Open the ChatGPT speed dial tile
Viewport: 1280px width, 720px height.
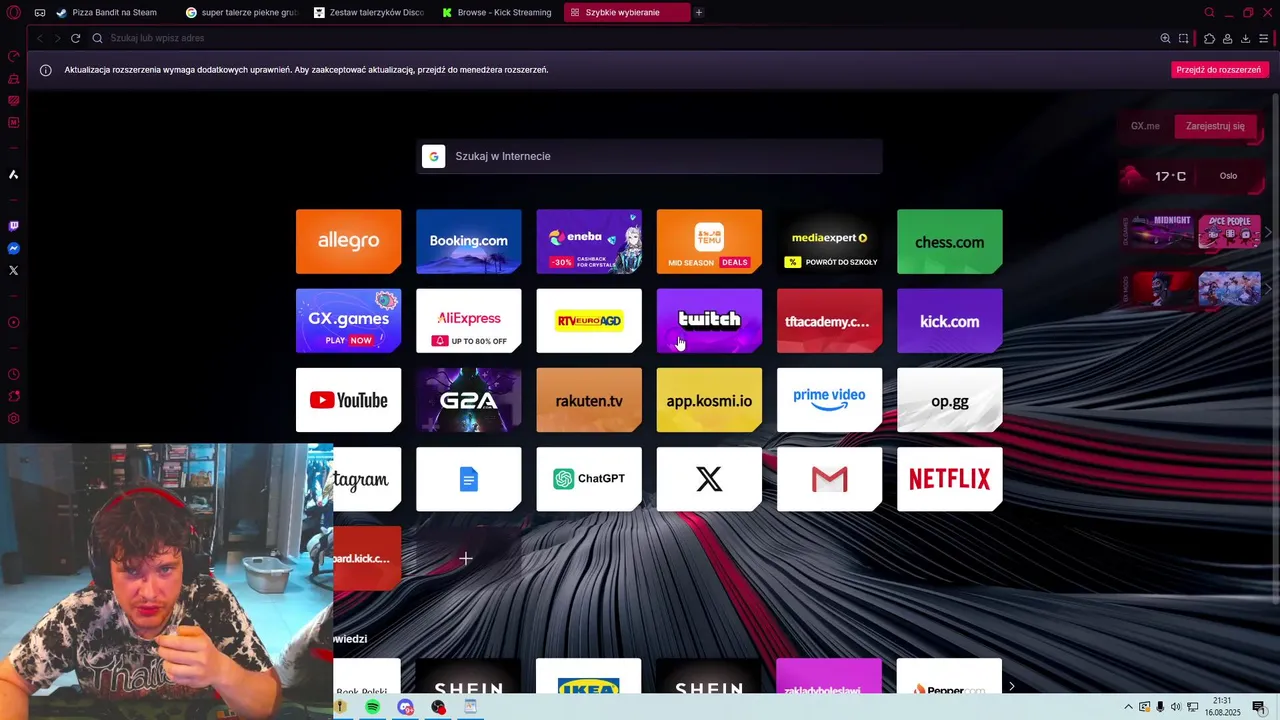pyautogui.click(x=589, y=479)
